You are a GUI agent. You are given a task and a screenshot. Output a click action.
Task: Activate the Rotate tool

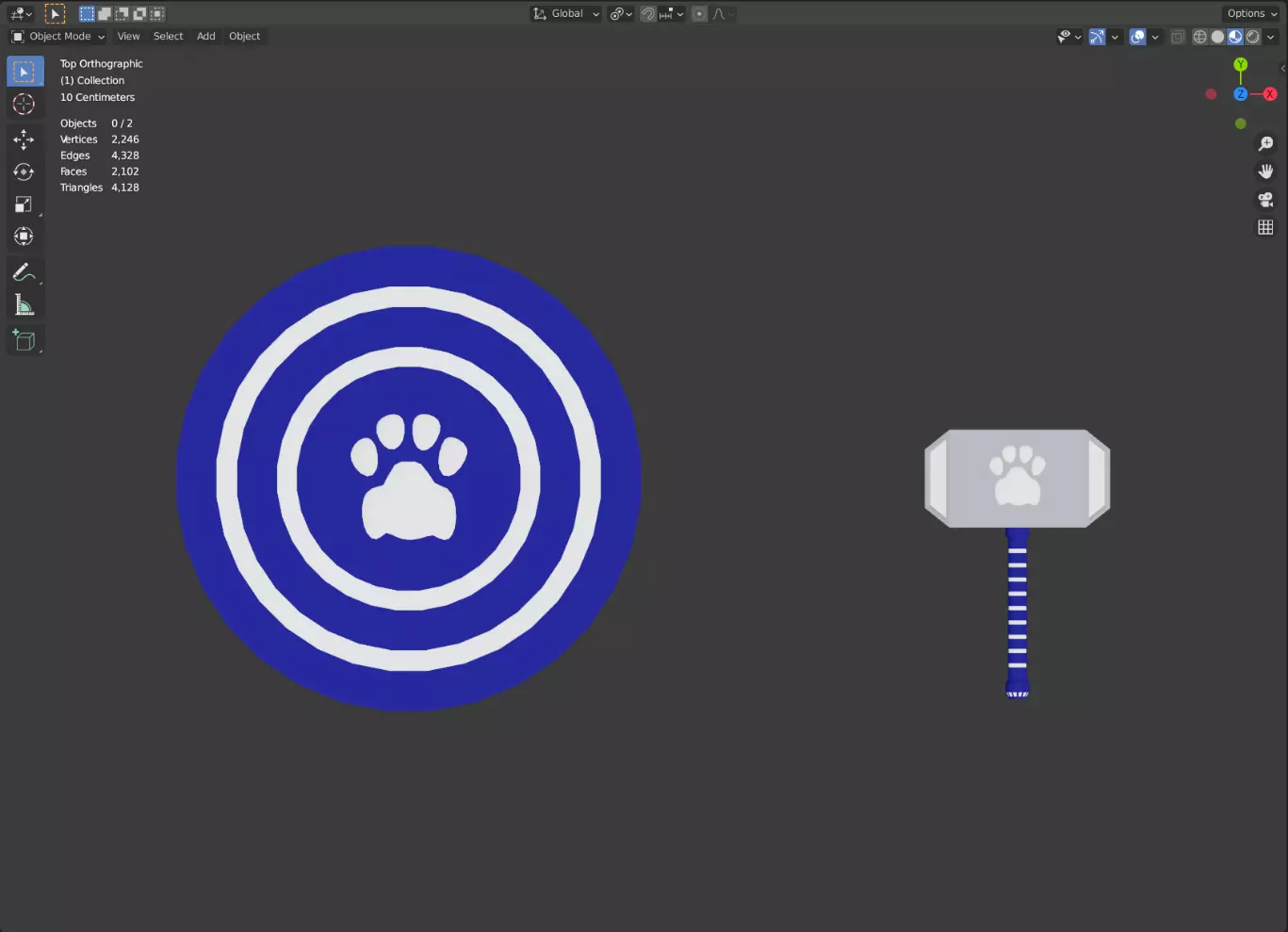(24, 172)
